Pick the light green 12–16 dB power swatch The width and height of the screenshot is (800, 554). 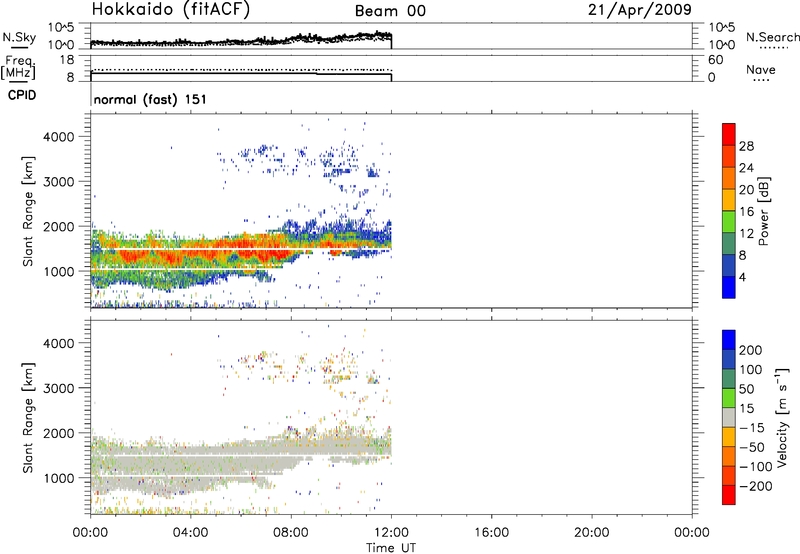coord(729,222)
